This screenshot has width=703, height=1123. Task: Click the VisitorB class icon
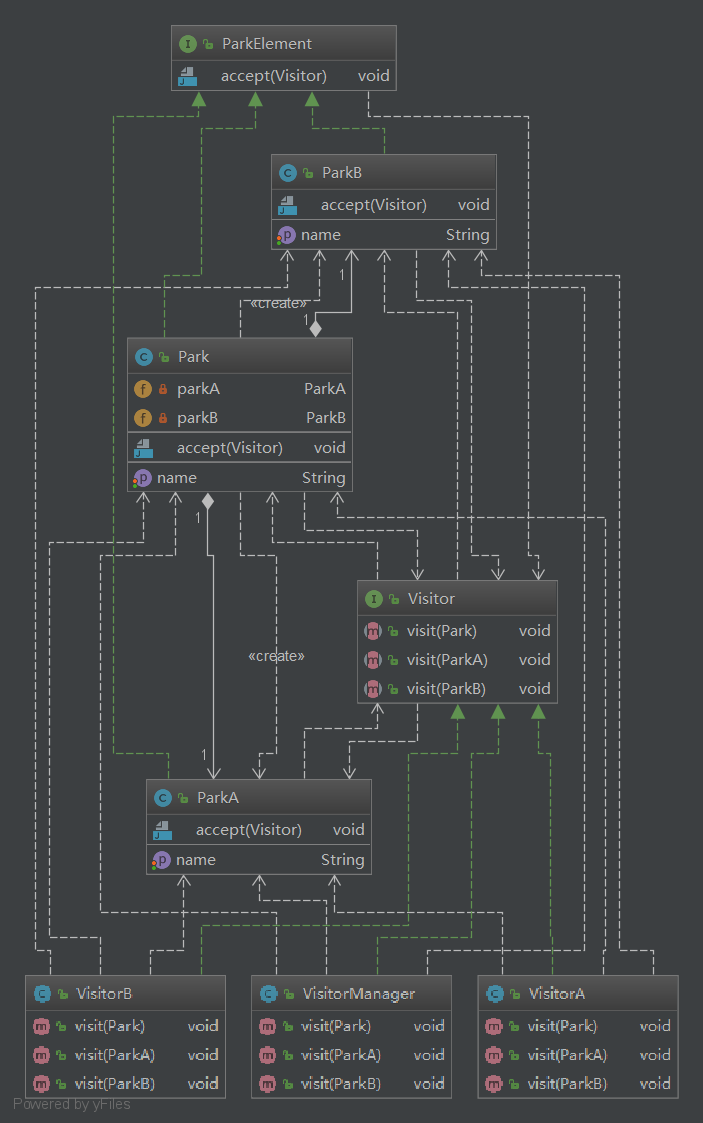pos(42,994)
